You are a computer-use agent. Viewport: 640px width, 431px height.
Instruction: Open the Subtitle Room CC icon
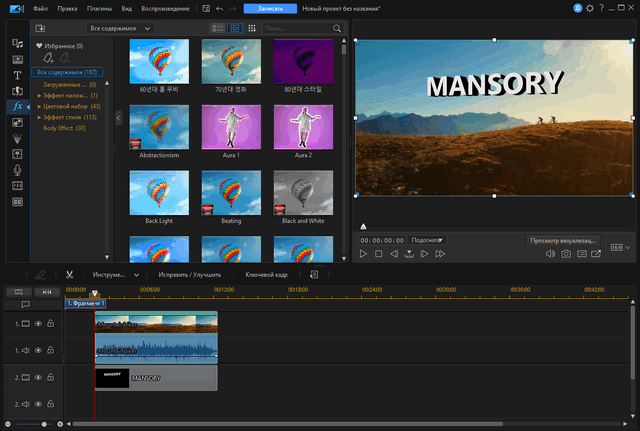click(17, 202)
